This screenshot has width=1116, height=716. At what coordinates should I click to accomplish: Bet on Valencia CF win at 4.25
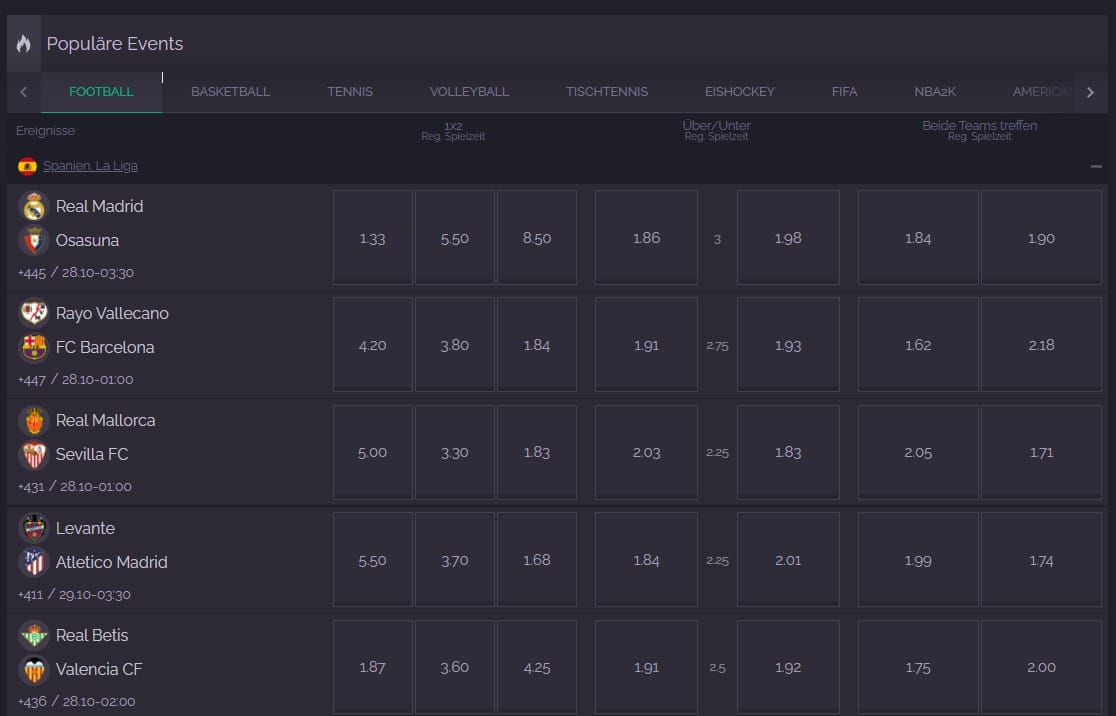[537, 667]
